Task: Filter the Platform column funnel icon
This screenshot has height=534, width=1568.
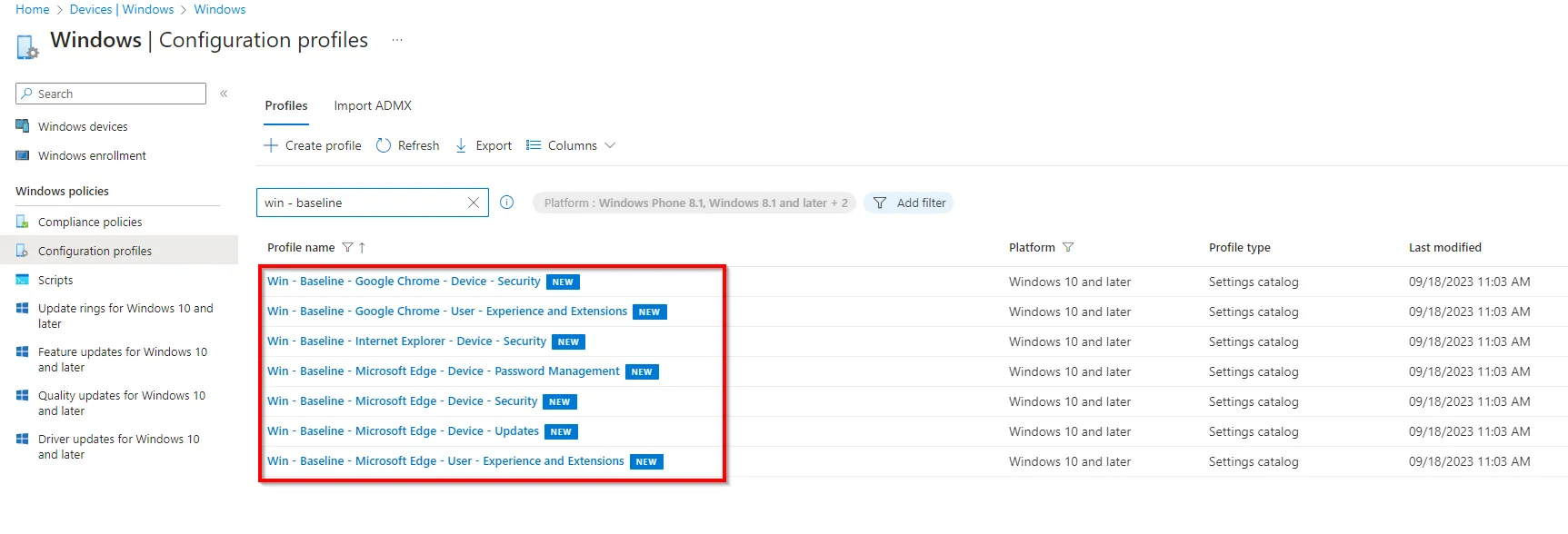Action: click(x=1068, y=247)
